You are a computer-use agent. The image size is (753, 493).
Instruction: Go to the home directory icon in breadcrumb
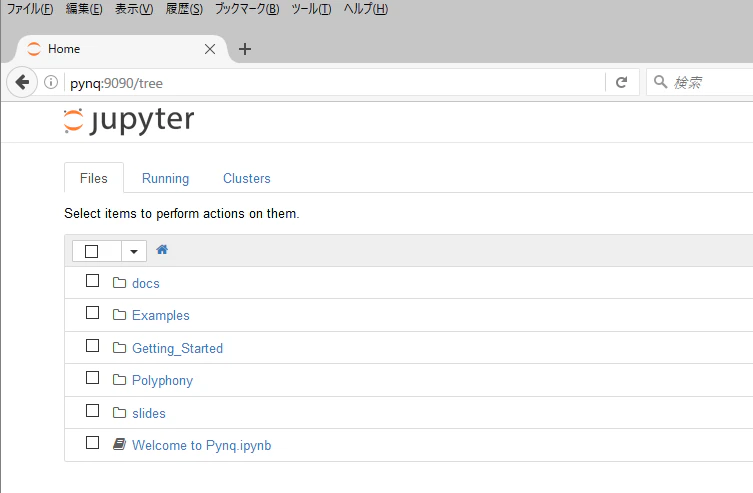tap(162, 250)
